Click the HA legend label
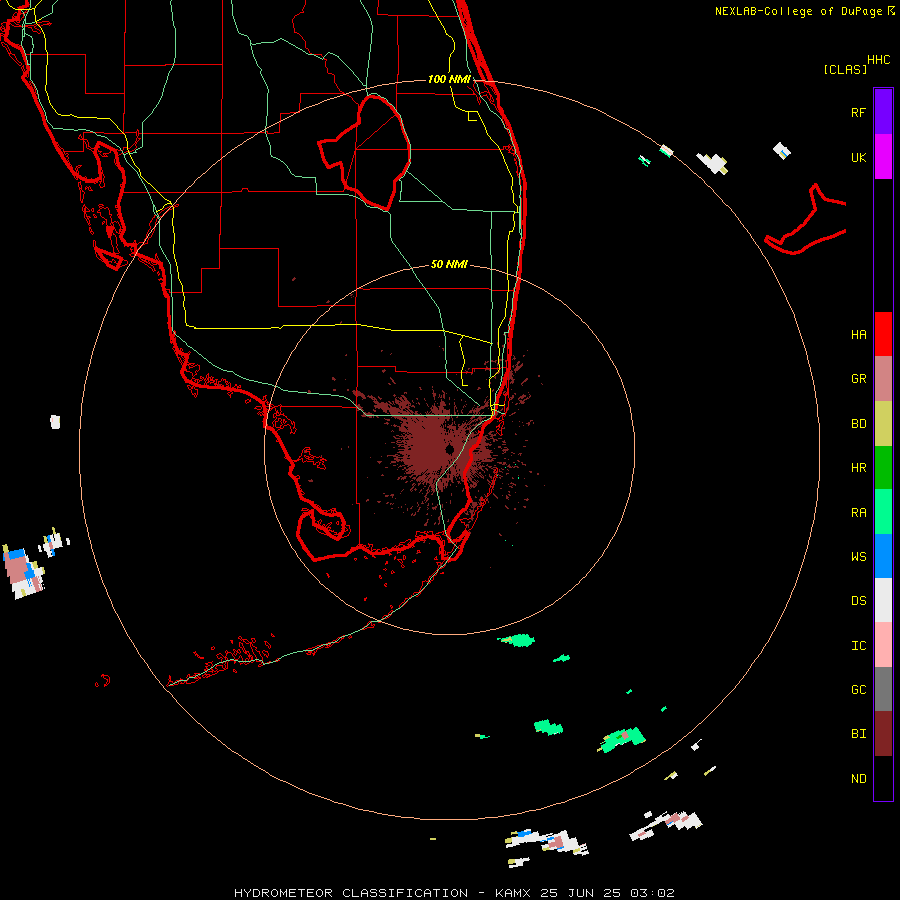Screen dimensions: 900x900 (858, 334)
